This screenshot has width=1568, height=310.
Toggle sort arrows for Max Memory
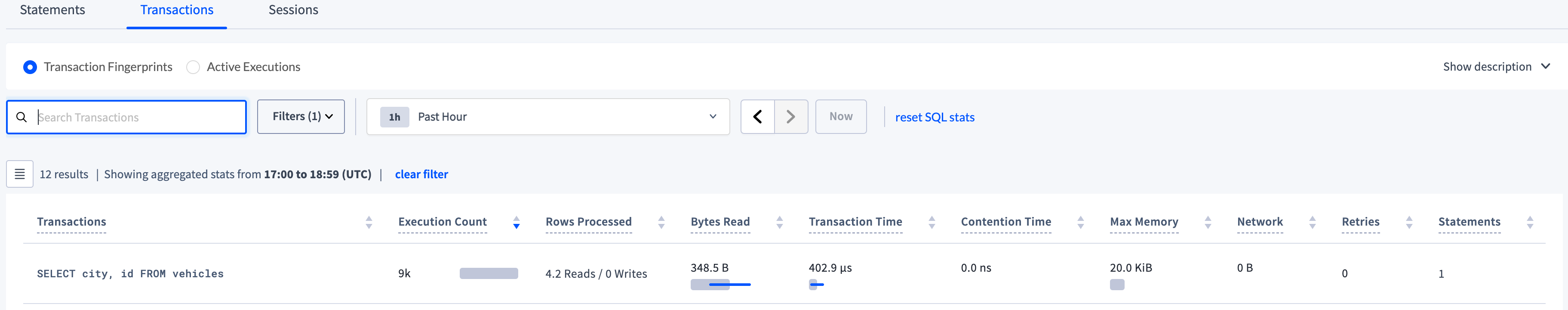click(x=1208, y=222)
